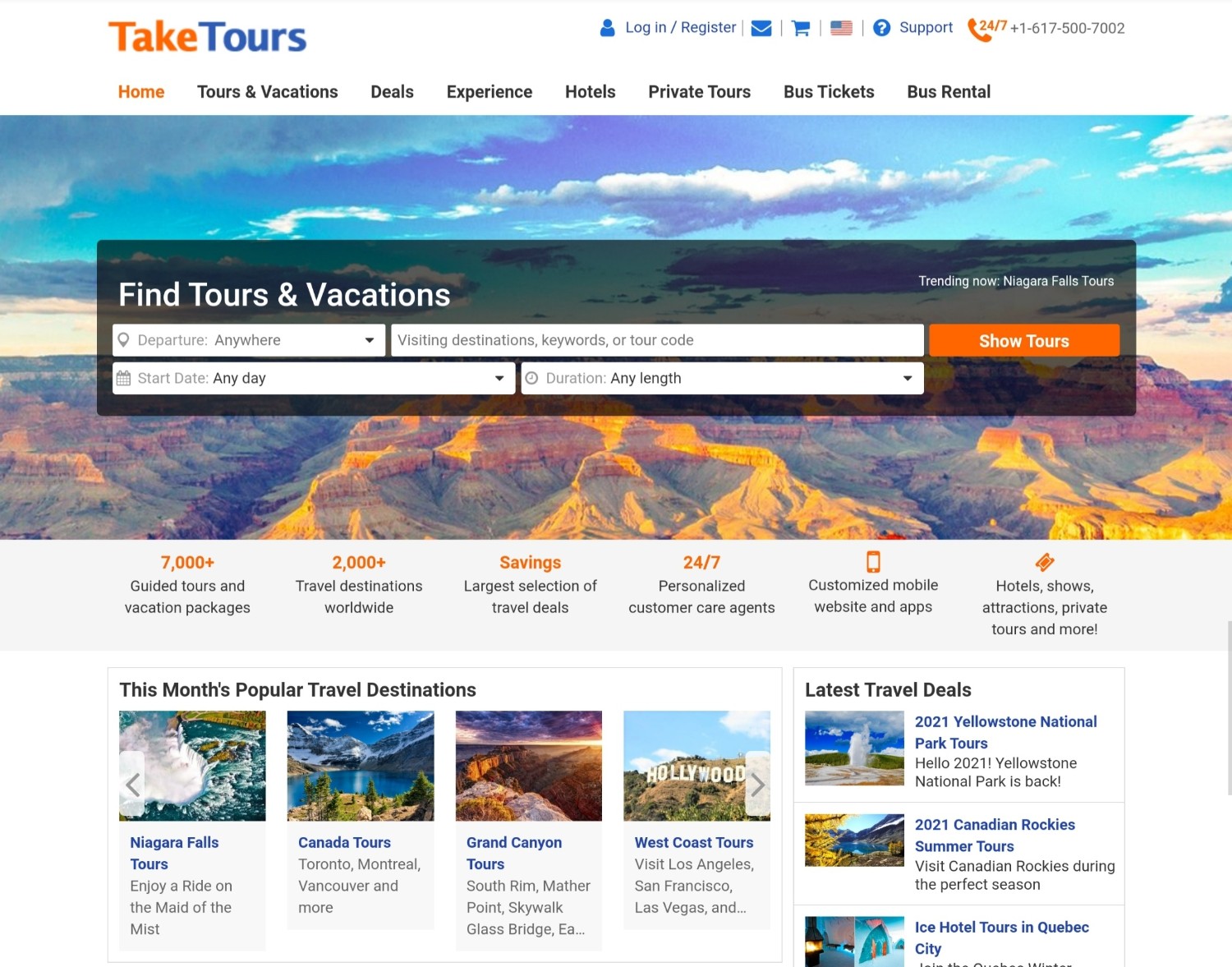
Task: Open the Deals menu item
Action: [392, 92]
